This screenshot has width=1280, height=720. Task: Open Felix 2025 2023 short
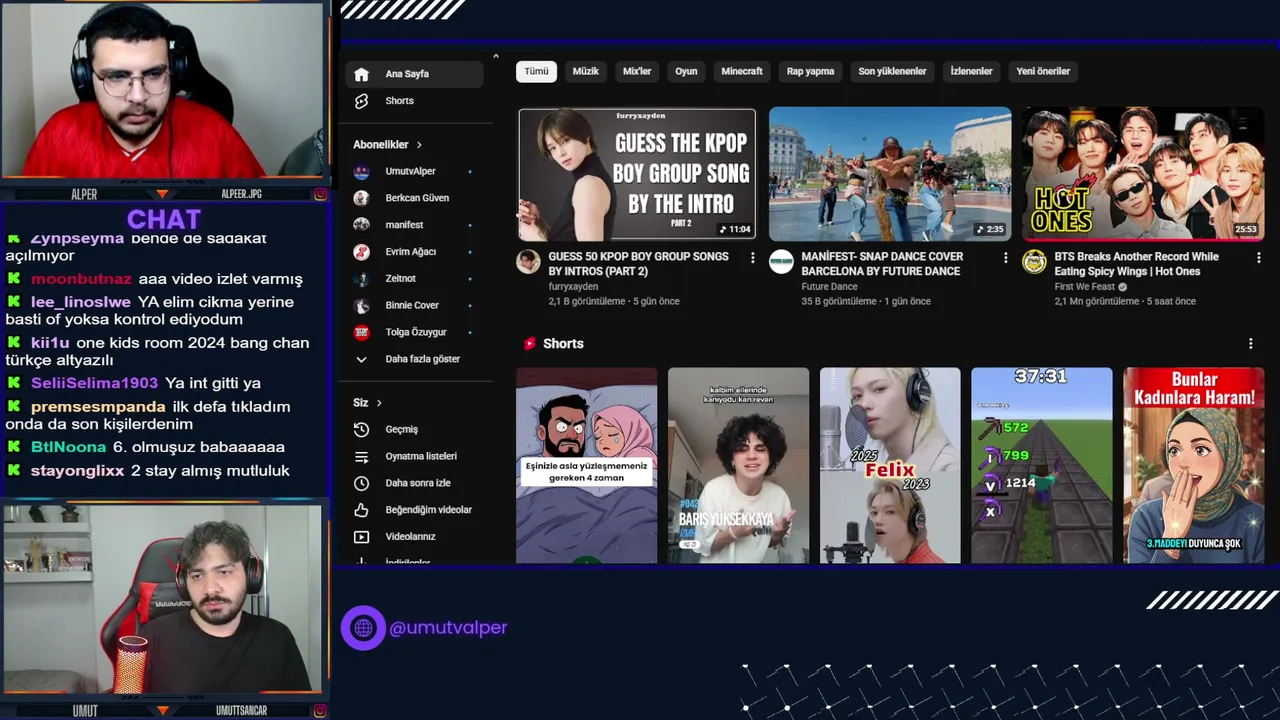890,465
